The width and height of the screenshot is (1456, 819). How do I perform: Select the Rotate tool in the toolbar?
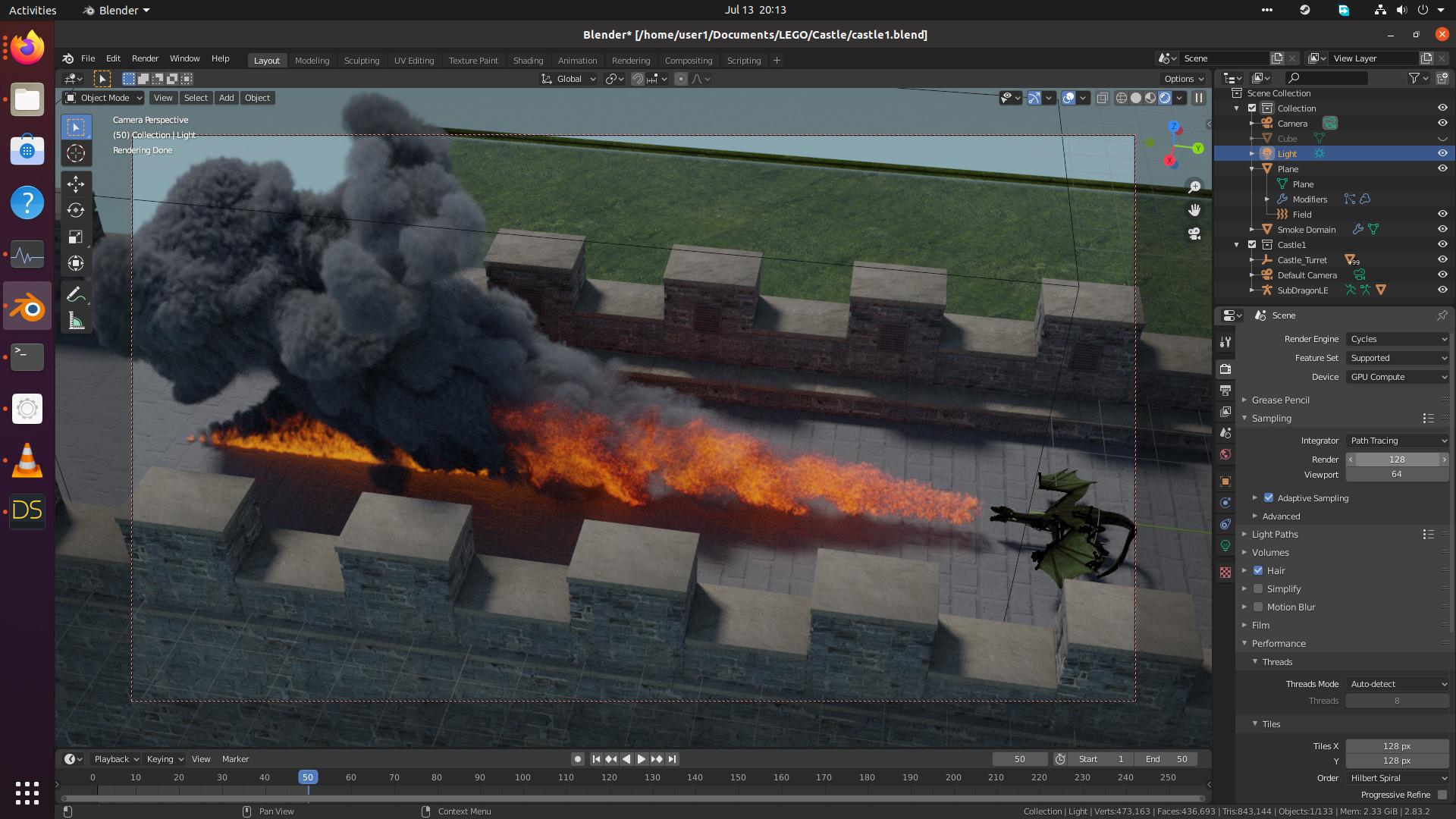point(76,210)
